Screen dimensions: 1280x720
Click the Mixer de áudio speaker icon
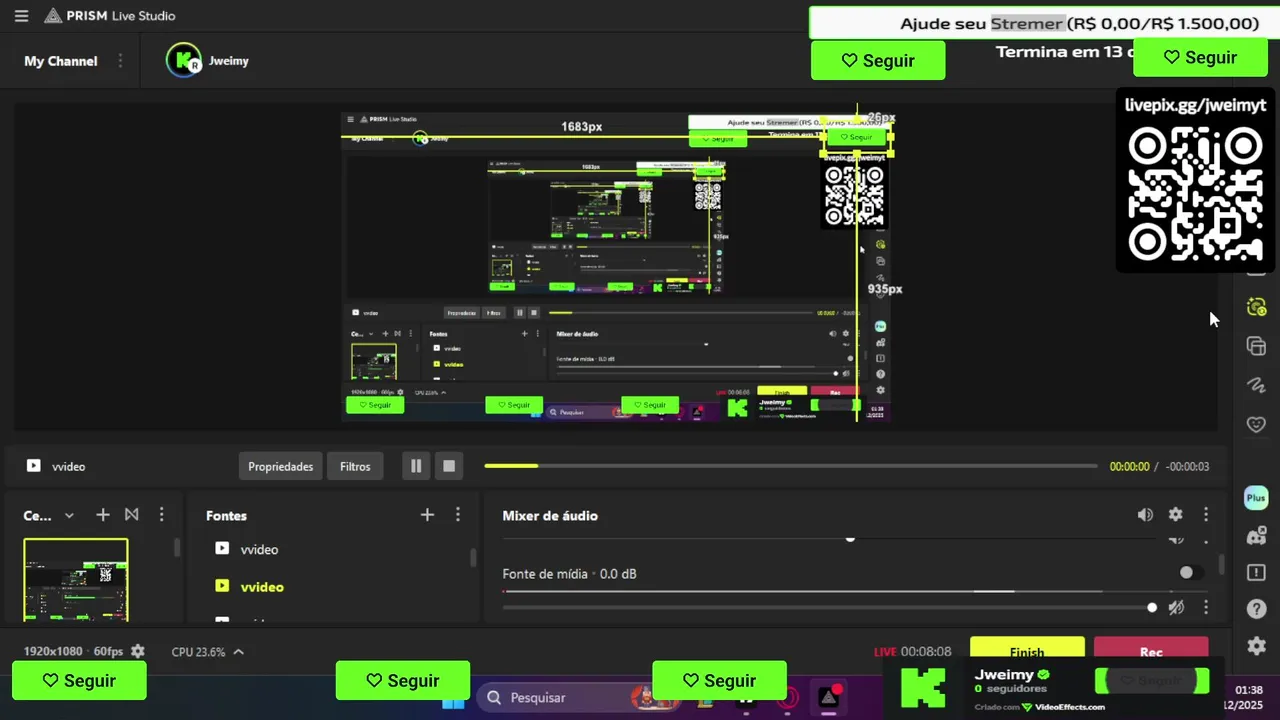point(1145,515)
